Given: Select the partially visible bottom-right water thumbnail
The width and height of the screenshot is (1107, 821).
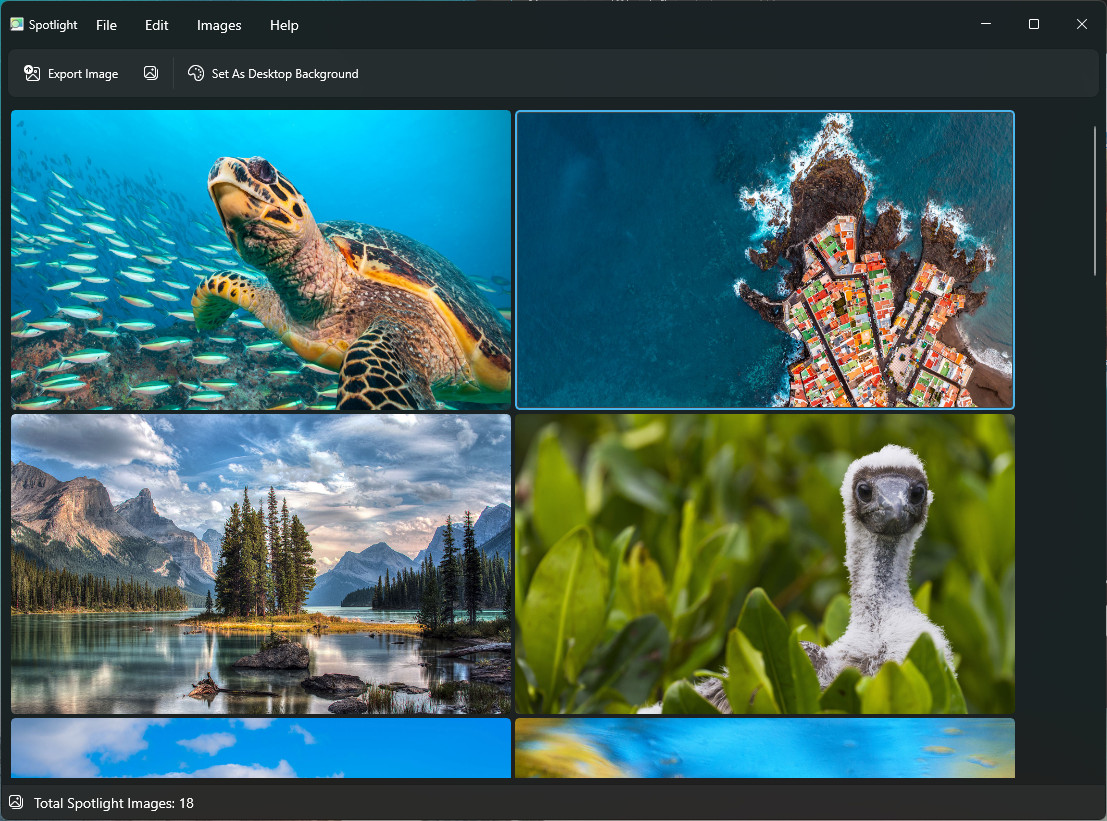Looking at the screenshot, I should [765, 748].
